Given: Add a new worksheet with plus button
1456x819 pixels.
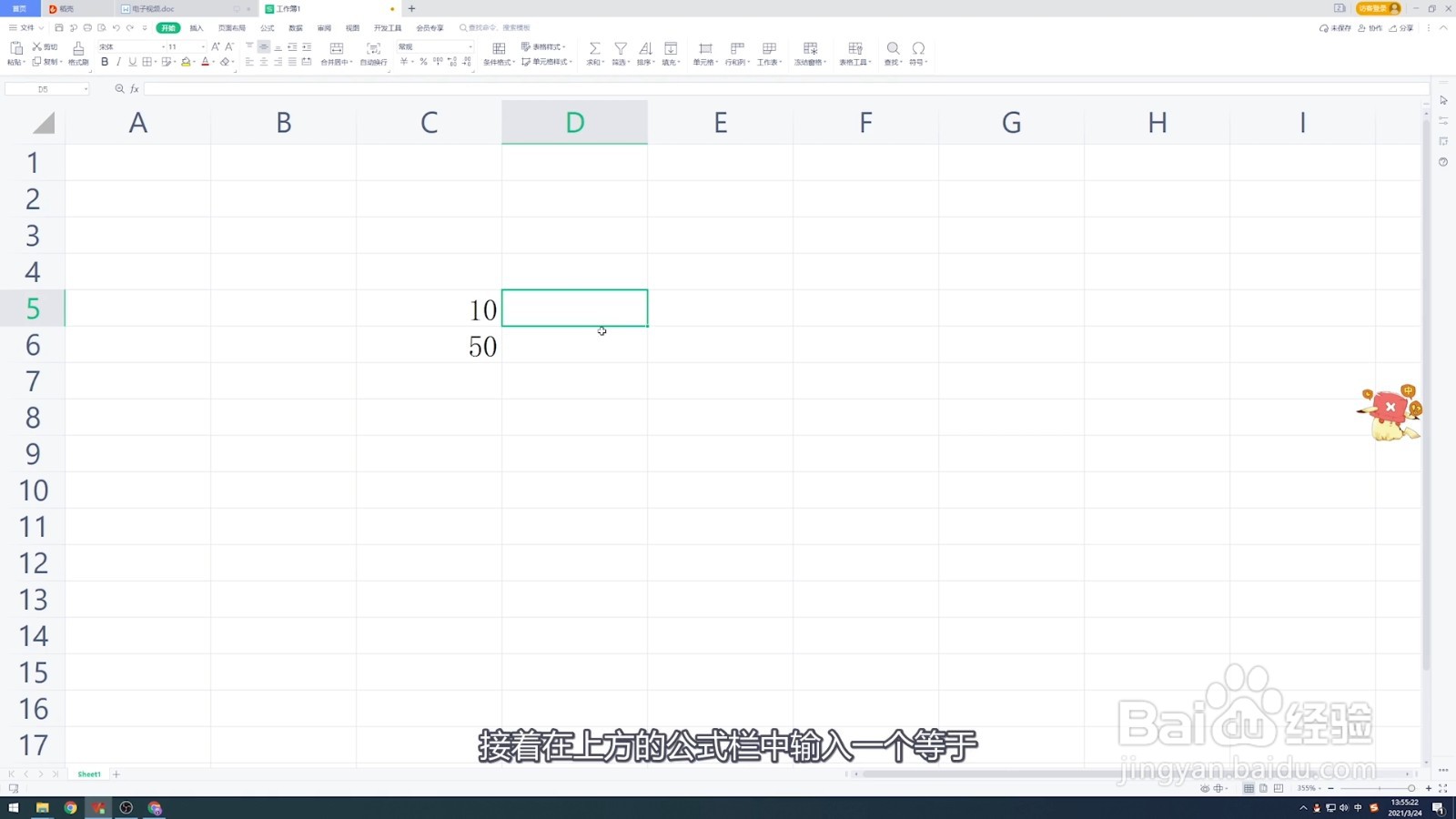Looking at the screenshot, I should click(x=116, y=774).
